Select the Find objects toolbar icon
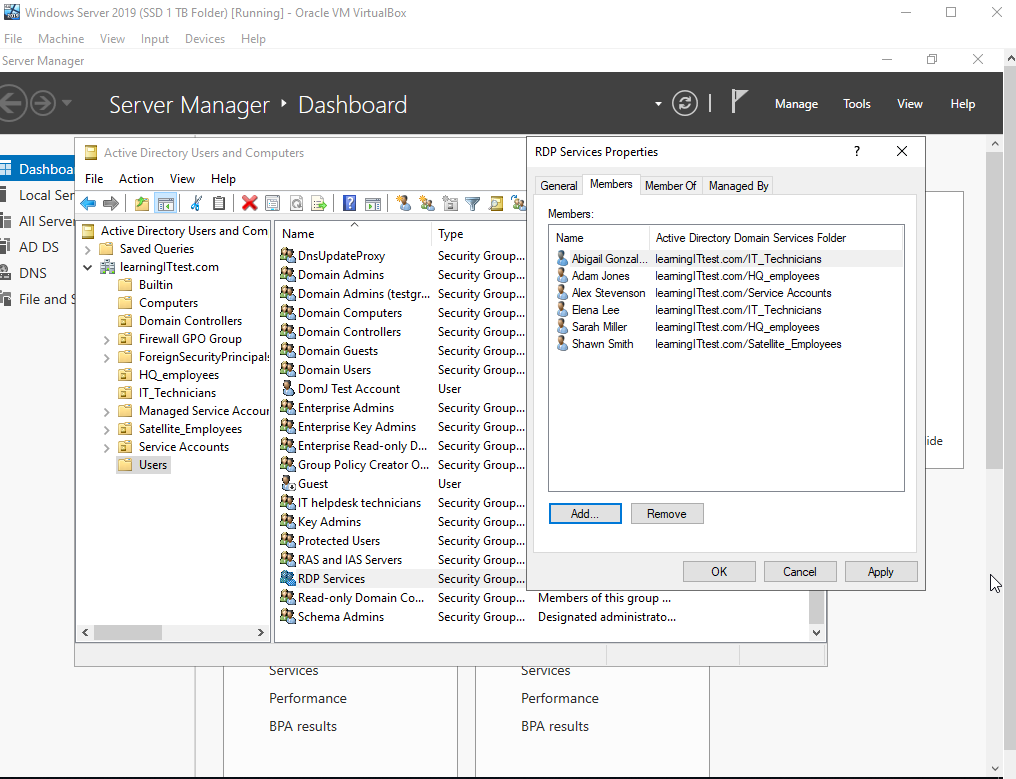Viewport: 1016px width, 779px height. [496, 203]
